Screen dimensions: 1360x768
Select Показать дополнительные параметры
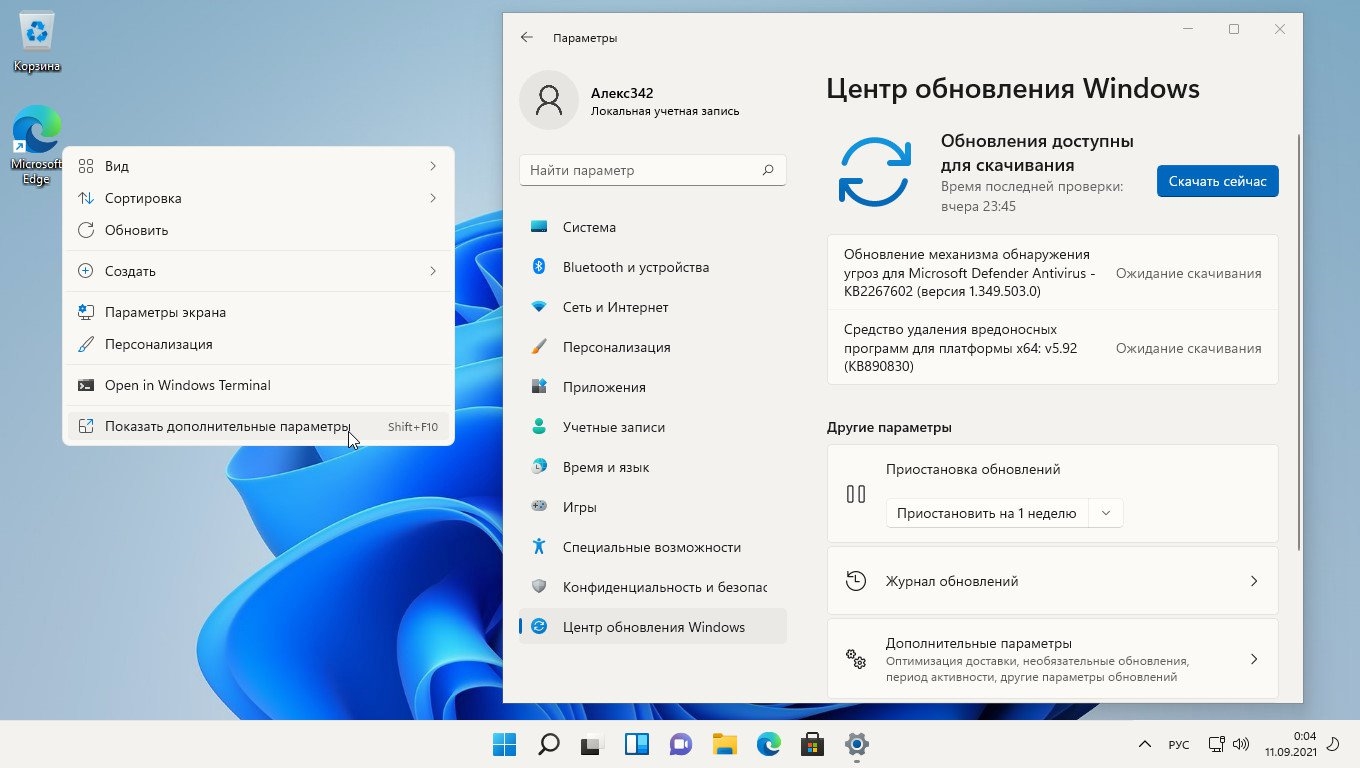pos(259,426)
